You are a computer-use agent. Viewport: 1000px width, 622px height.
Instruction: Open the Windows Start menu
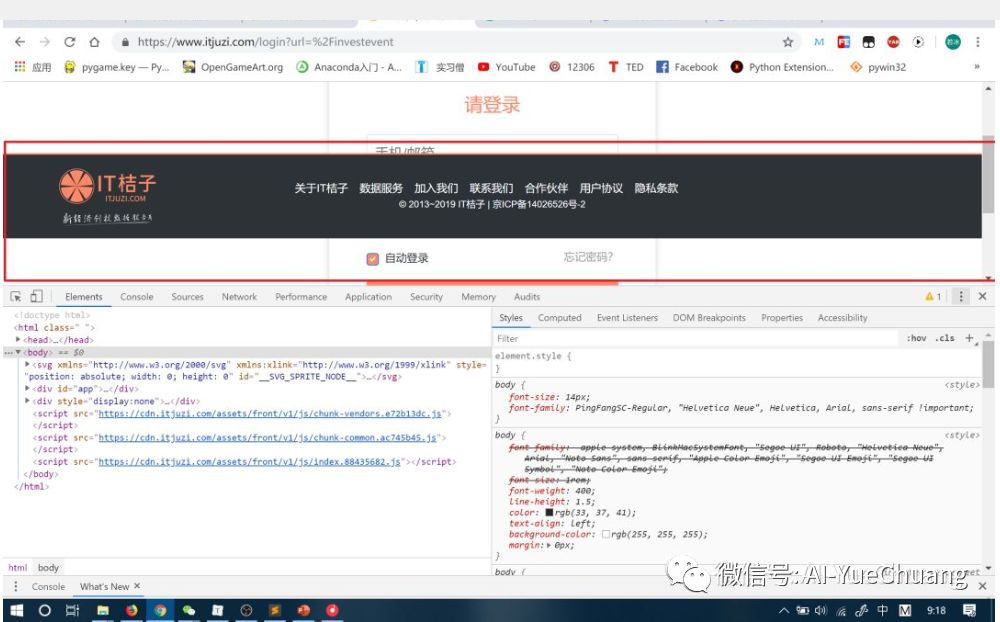click(17, 611)
